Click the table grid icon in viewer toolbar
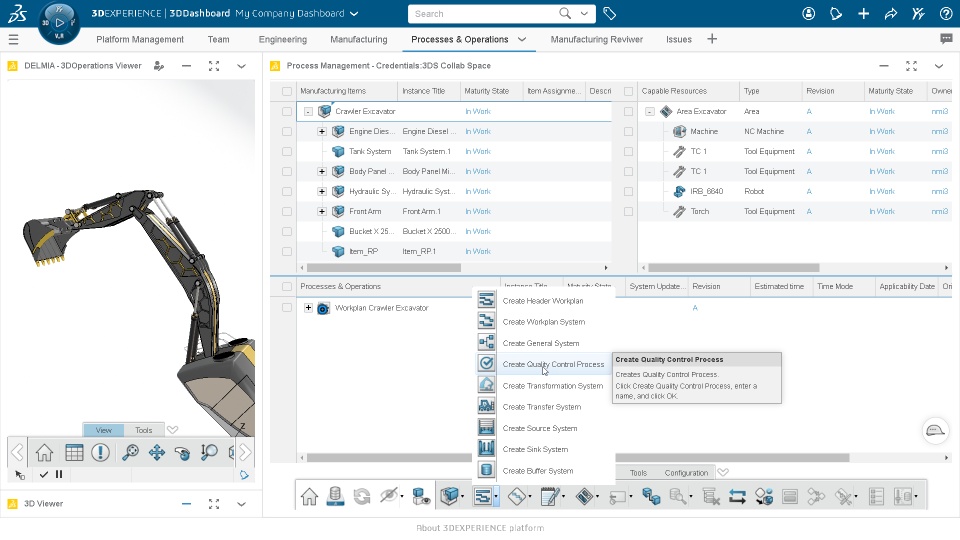Screen dimensions: 960x540 click(74, 452)
